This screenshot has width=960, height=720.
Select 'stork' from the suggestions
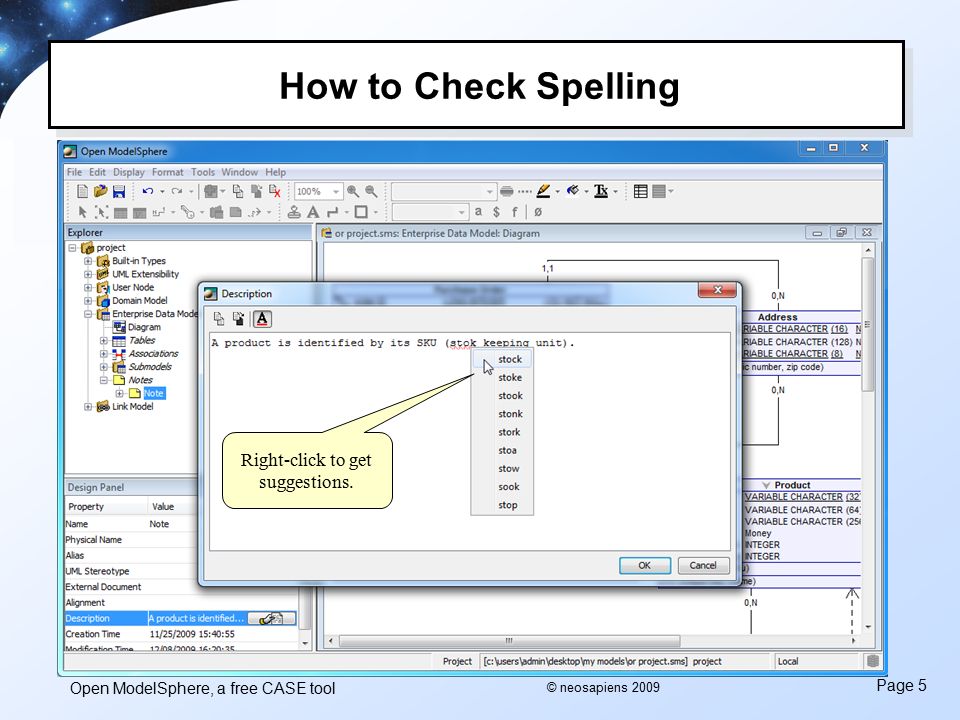tap(503, 432)
